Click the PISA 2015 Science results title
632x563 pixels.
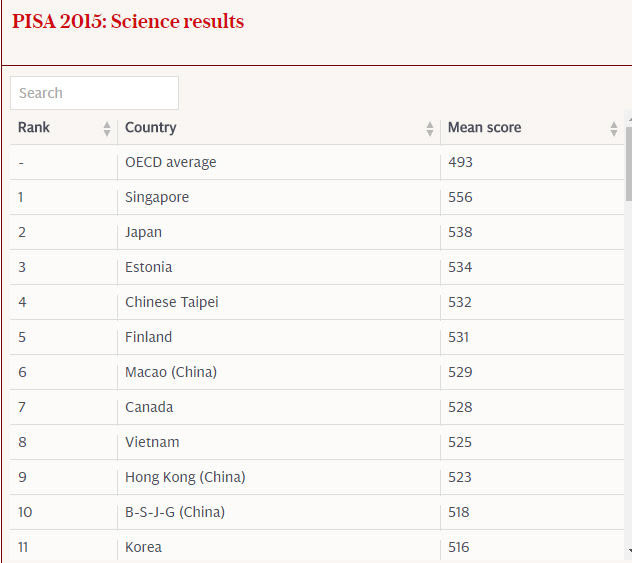(128, 21)
